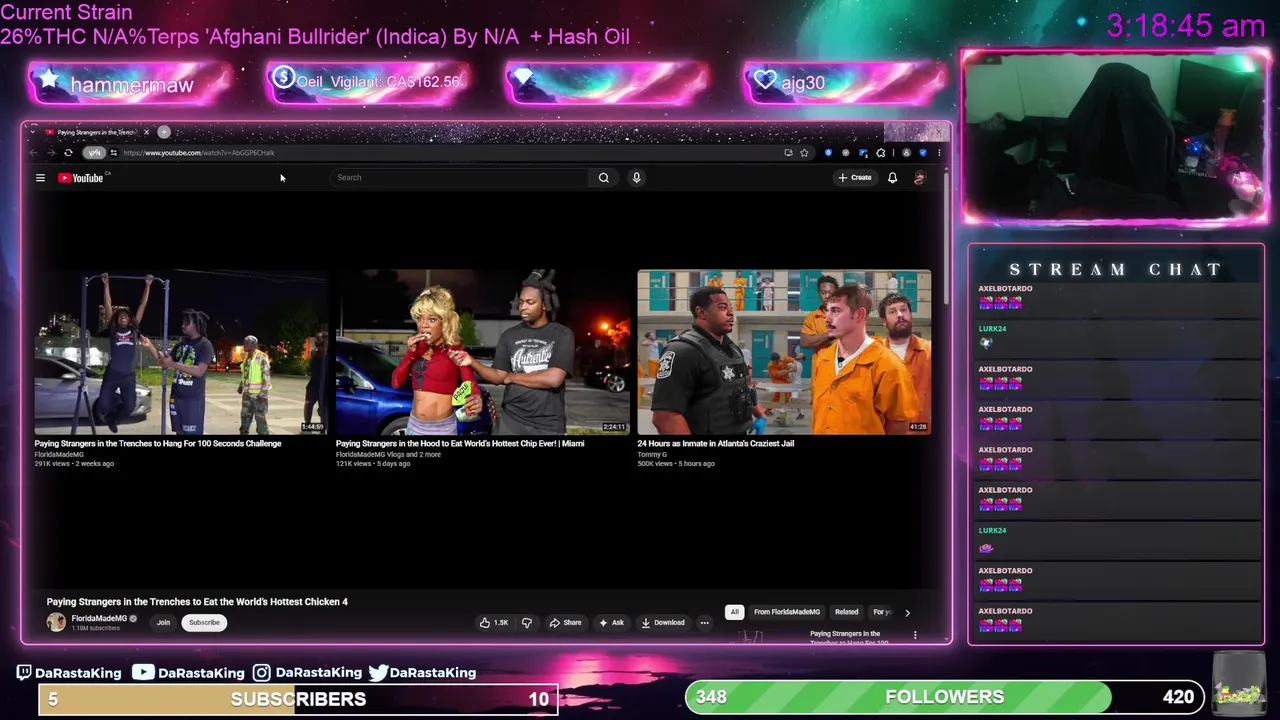Click Join for FloridaMadeMG channel
The width and height of the screenshot is (1280, 720).
coord(163,623)
